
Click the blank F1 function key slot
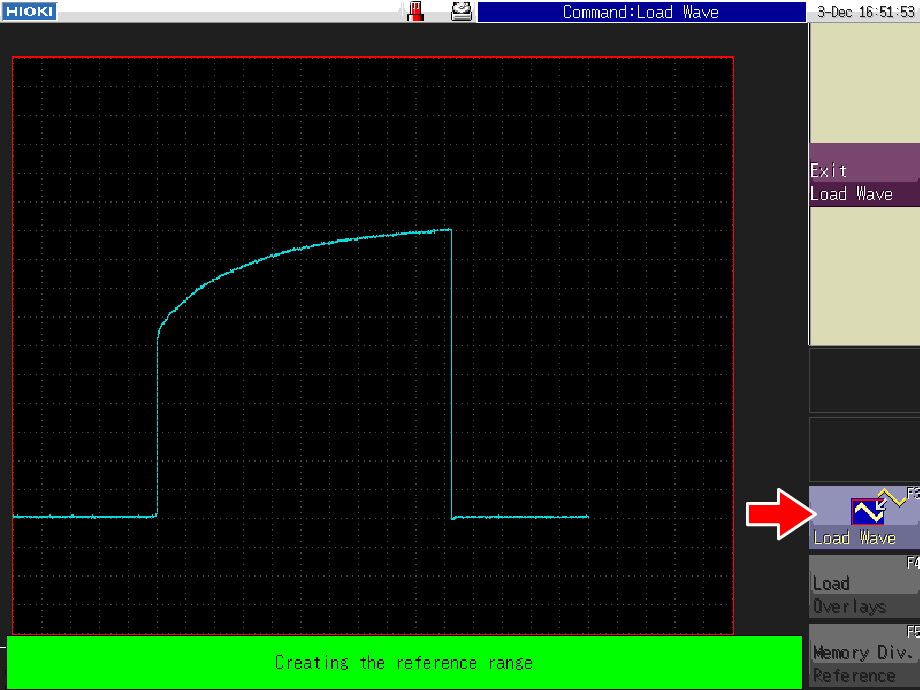click(x=863, y=381)
